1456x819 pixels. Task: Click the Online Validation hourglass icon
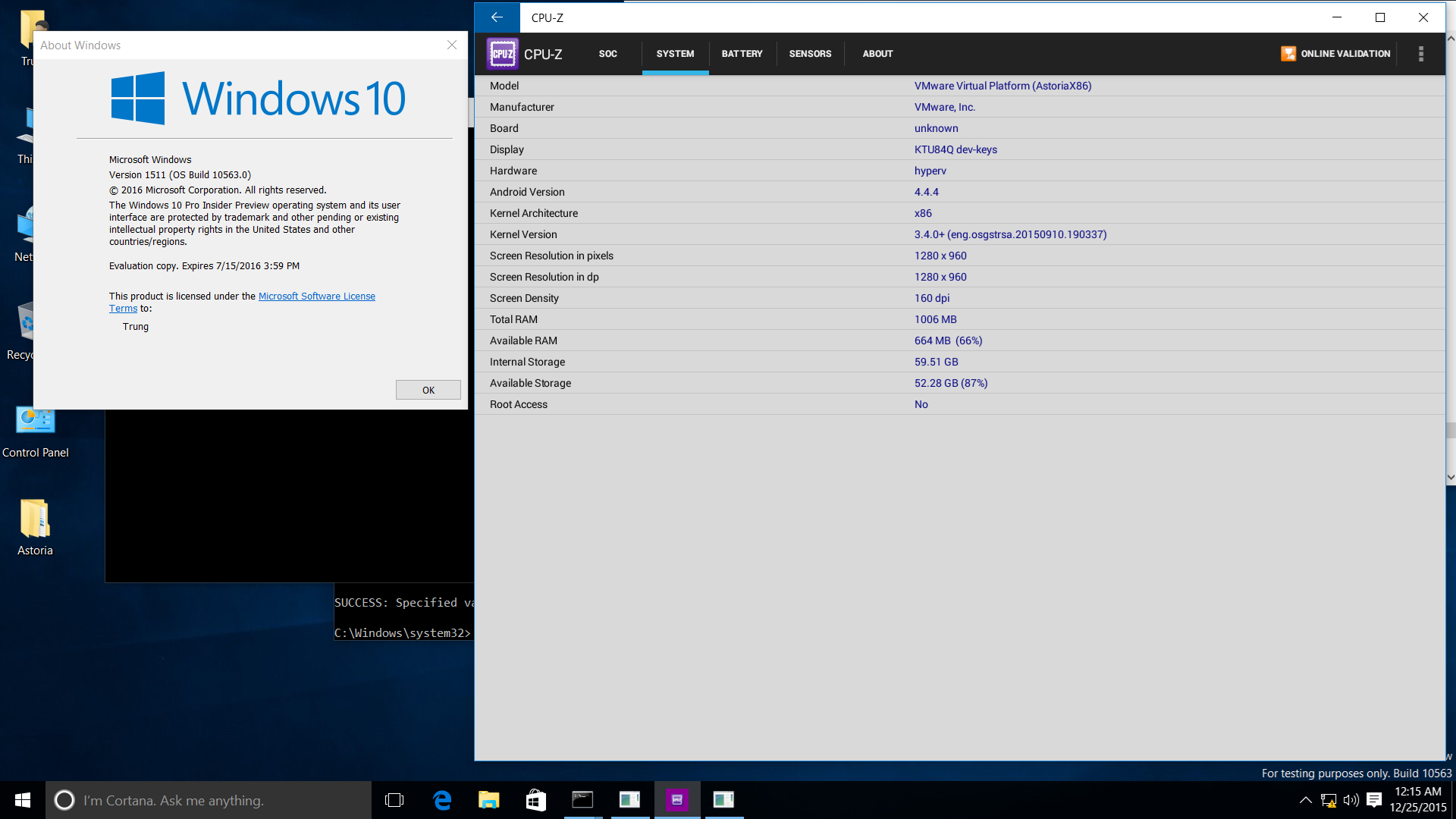point(1288,54)
